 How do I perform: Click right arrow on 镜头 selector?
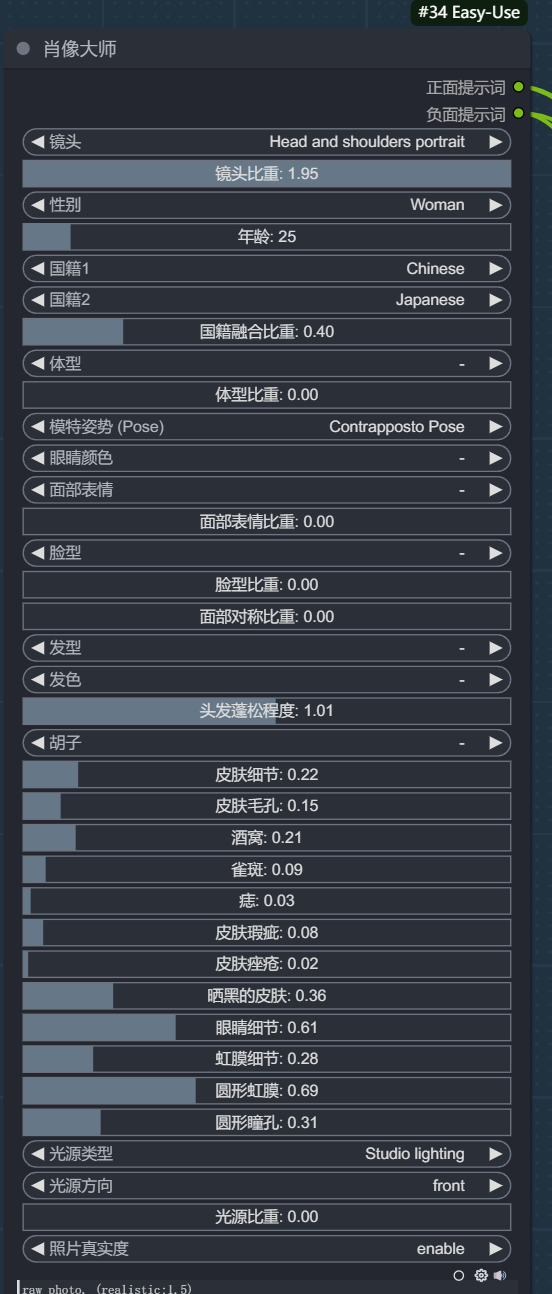point(496,142)
